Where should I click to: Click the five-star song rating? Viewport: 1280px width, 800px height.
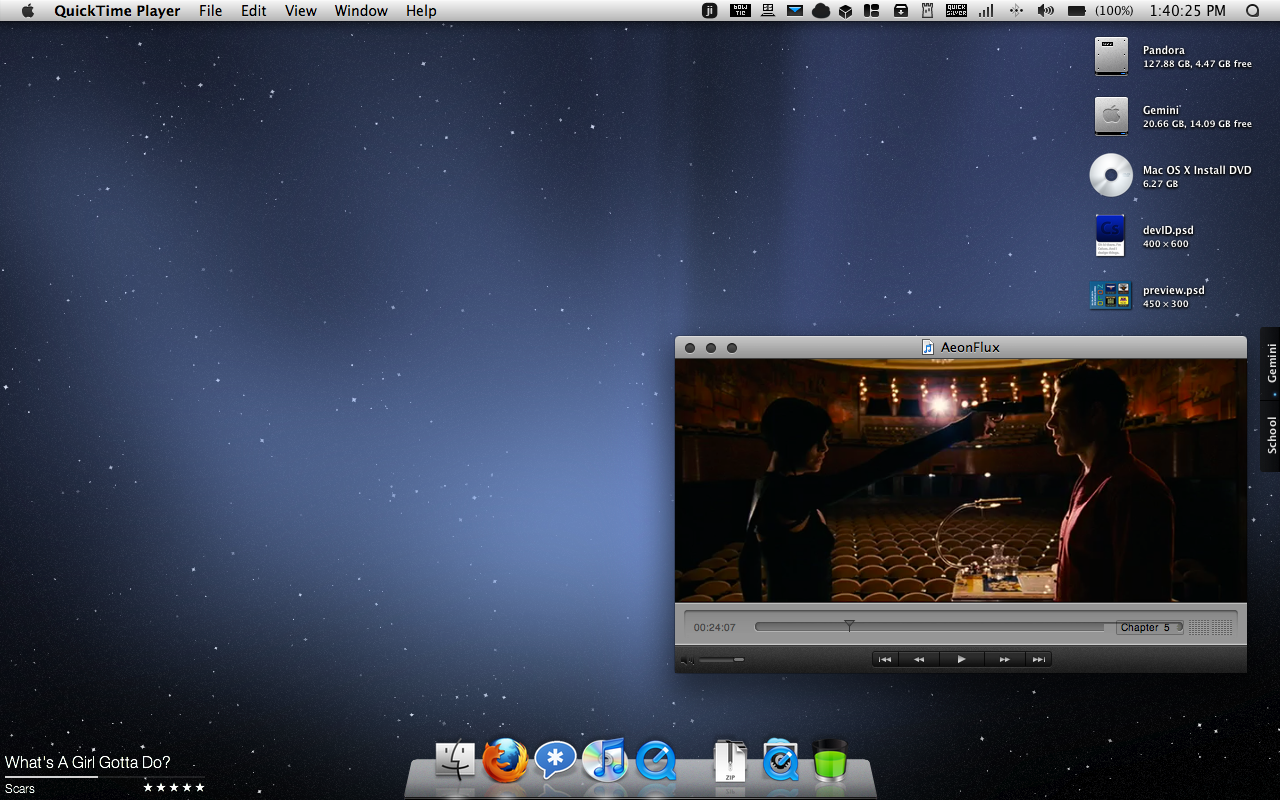point(174,788)
